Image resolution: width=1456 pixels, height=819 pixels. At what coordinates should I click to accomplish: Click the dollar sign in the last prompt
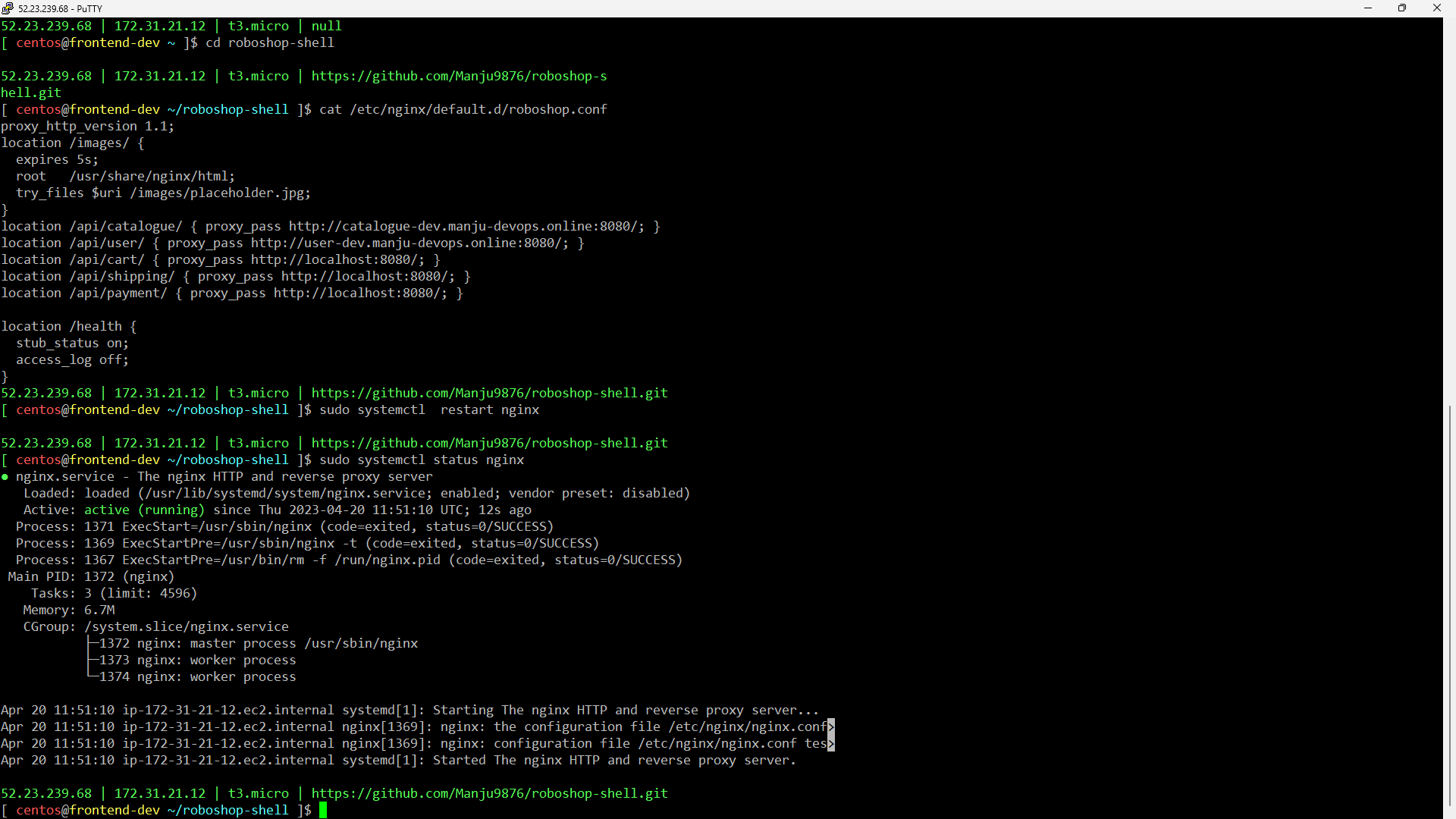[309, 810]
